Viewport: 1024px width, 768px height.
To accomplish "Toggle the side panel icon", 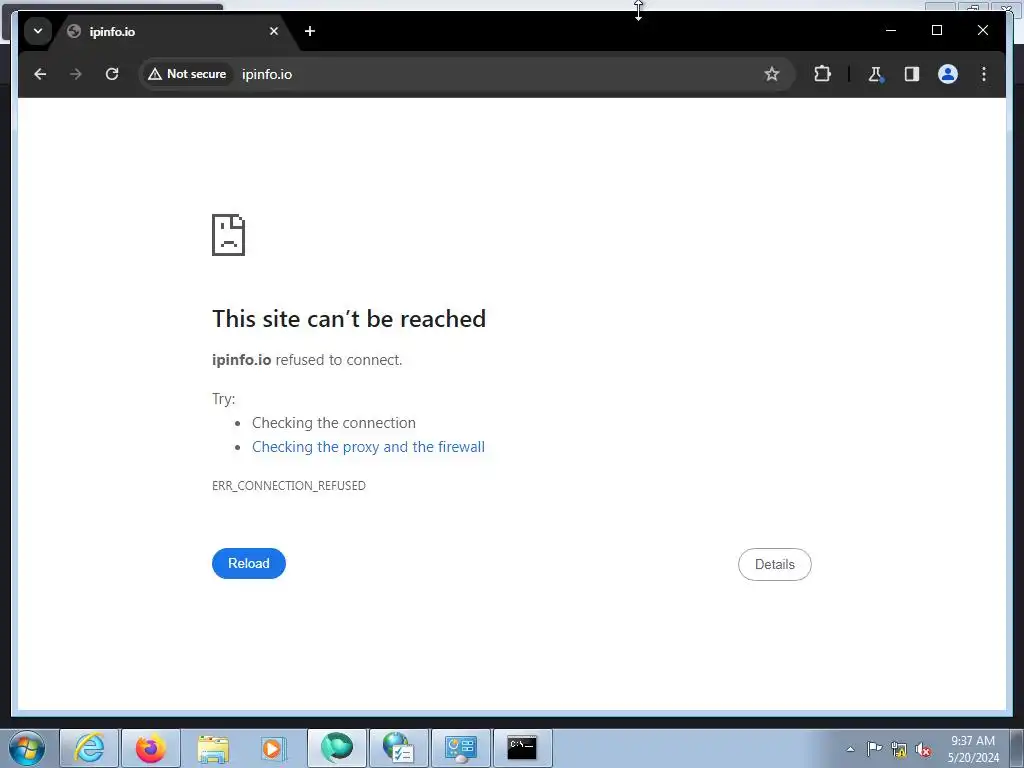I will click(x=912, y=74).
